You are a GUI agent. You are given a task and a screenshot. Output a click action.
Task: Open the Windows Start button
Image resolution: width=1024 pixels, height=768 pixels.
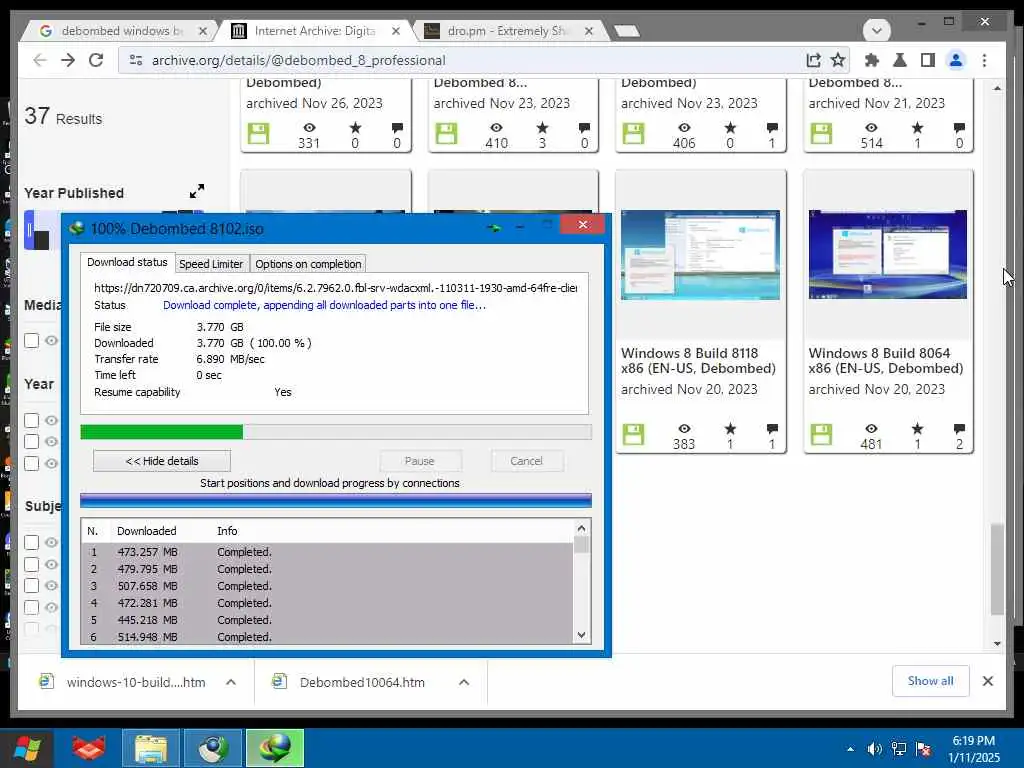click(27, 748)
